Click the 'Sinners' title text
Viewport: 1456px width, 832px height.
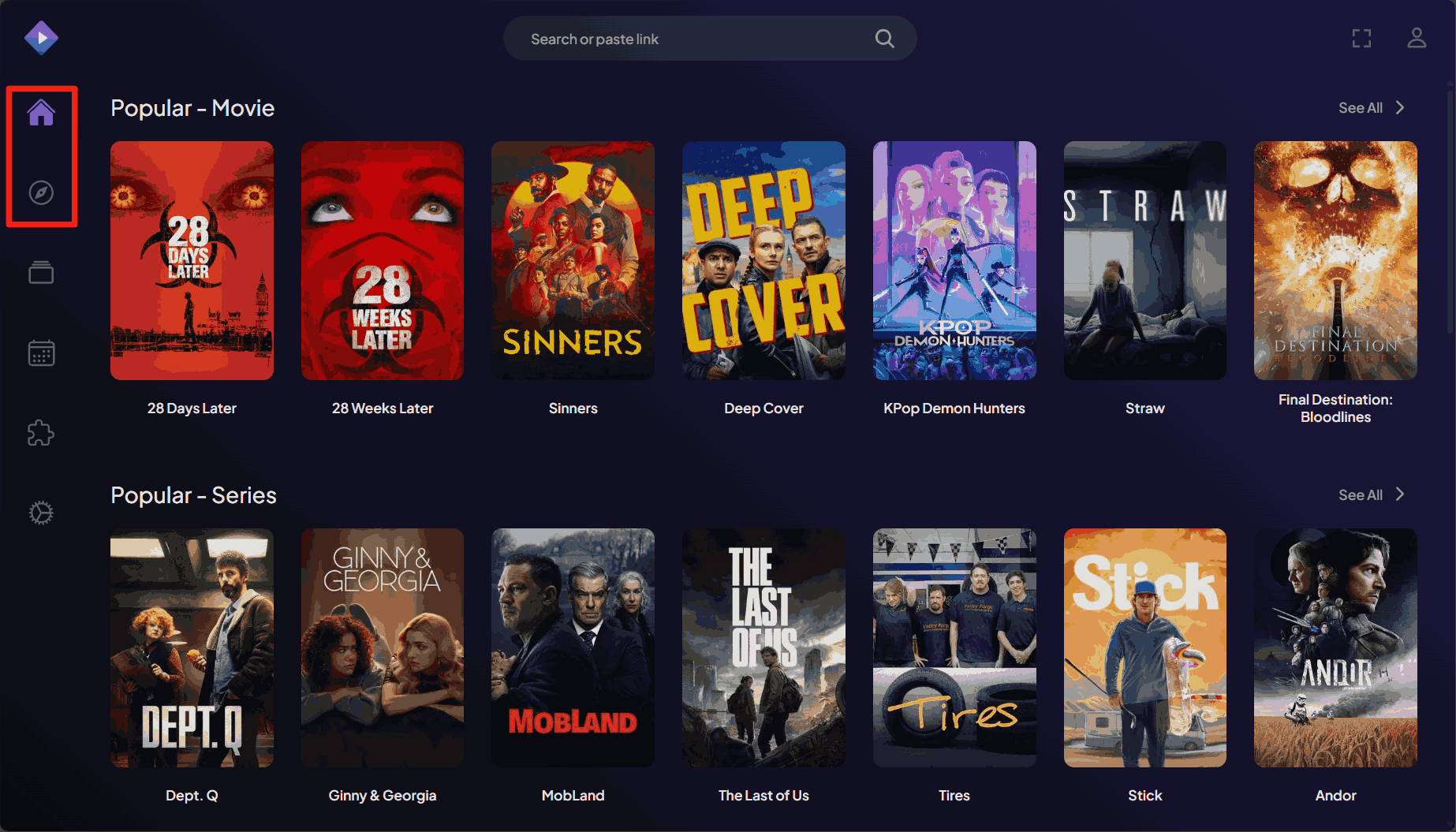[x=573, y=409]
